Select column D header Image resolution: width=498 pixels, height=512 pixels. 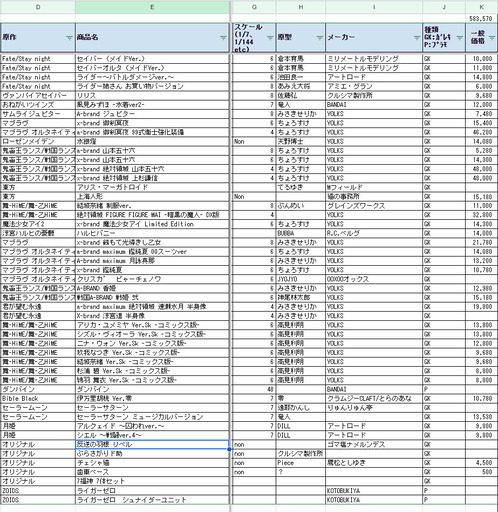38,7
